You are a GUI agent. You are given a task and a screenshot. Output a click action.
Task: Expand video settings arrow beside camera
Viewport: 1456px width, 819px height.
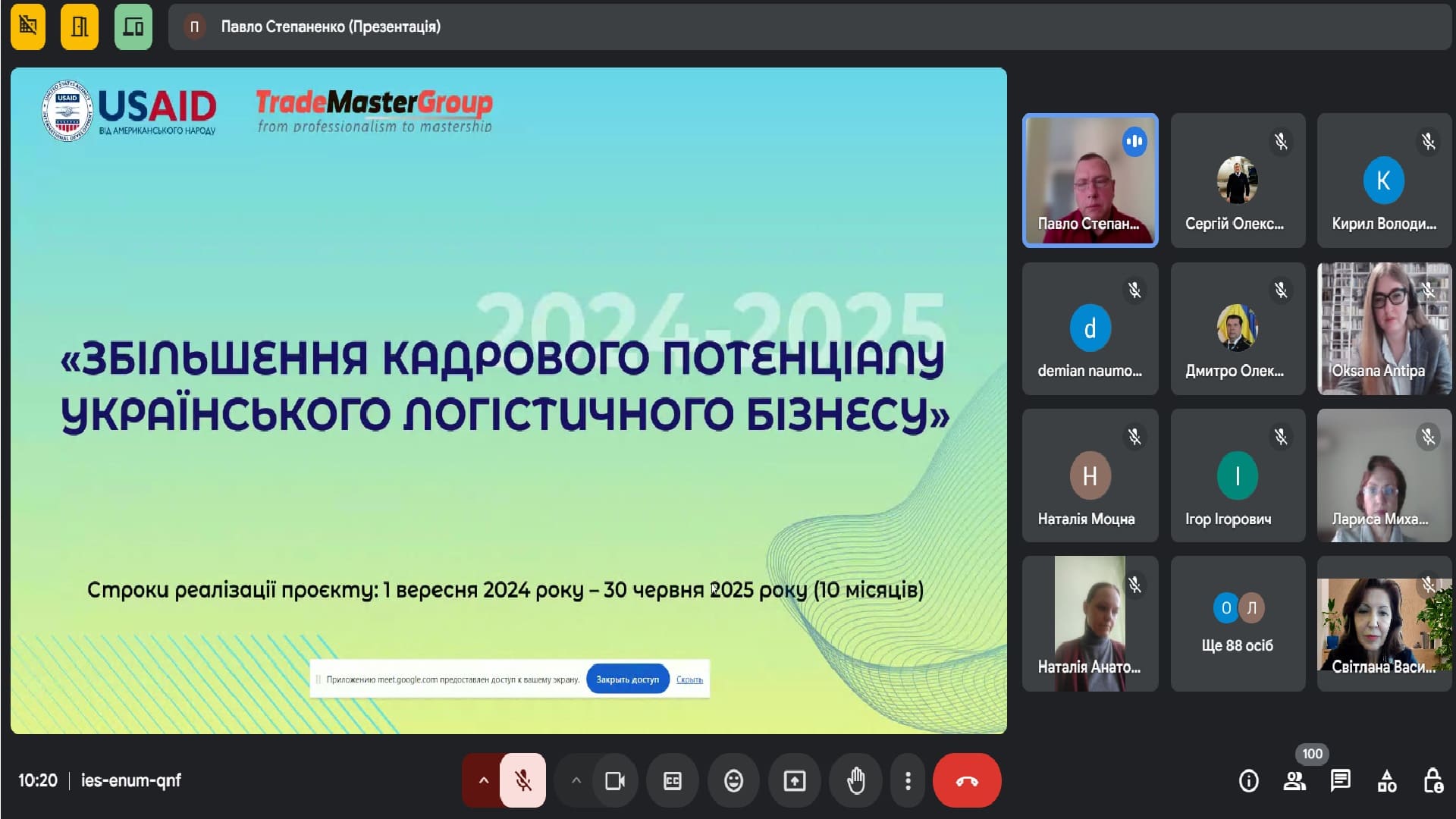click(x=576, y=780)
